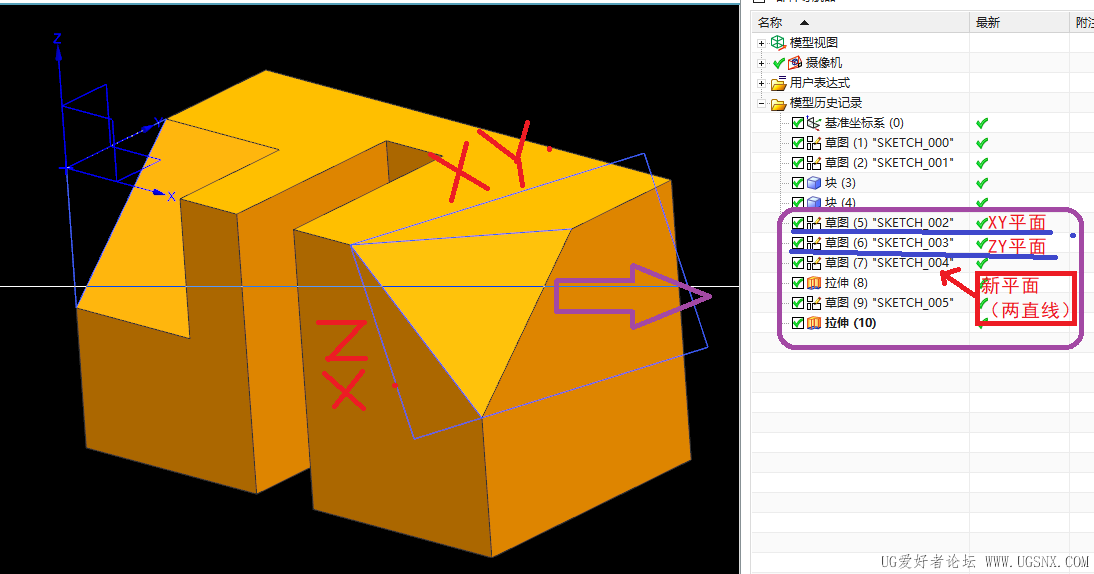Select the bold 拉伸 (10) label
This screenshot has width=1094, height=574.
851,323
